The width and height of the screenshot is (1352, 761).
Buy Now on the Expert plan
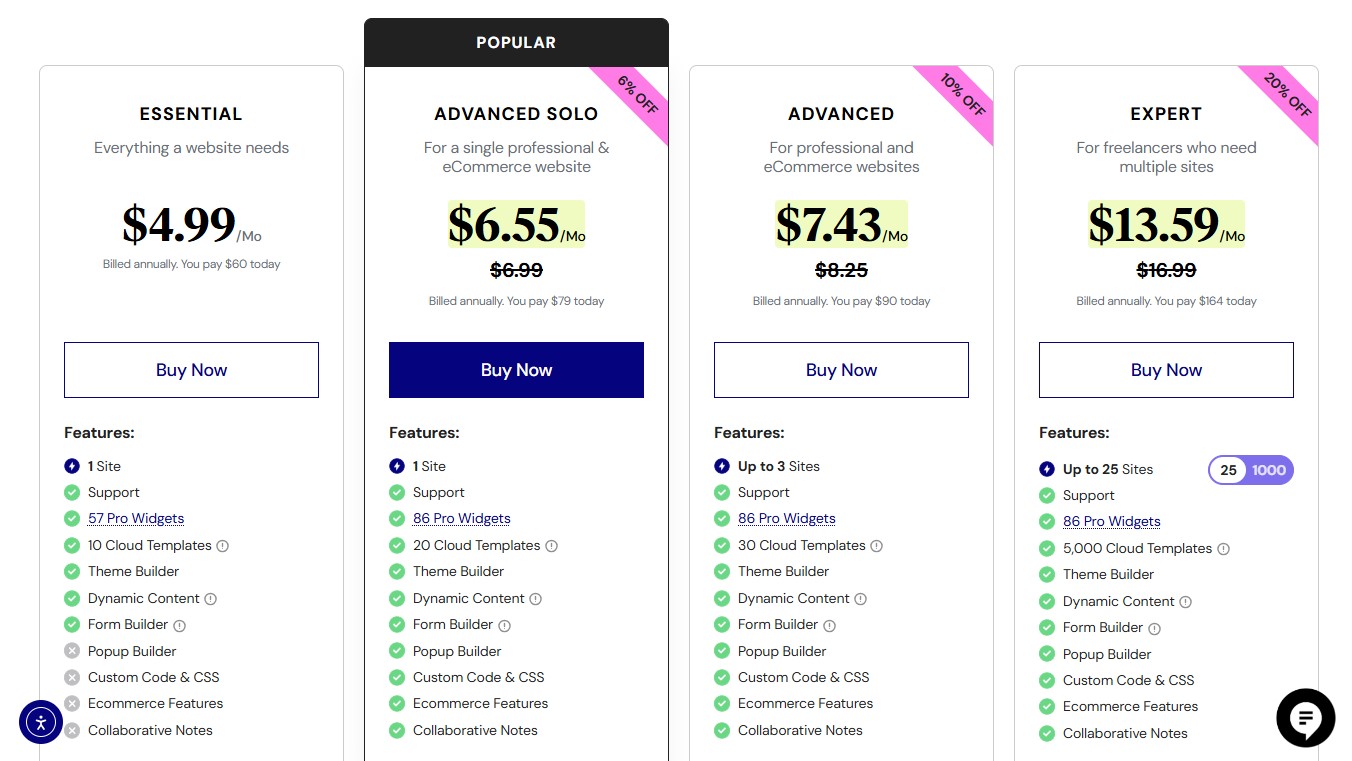coord(1166,369)
